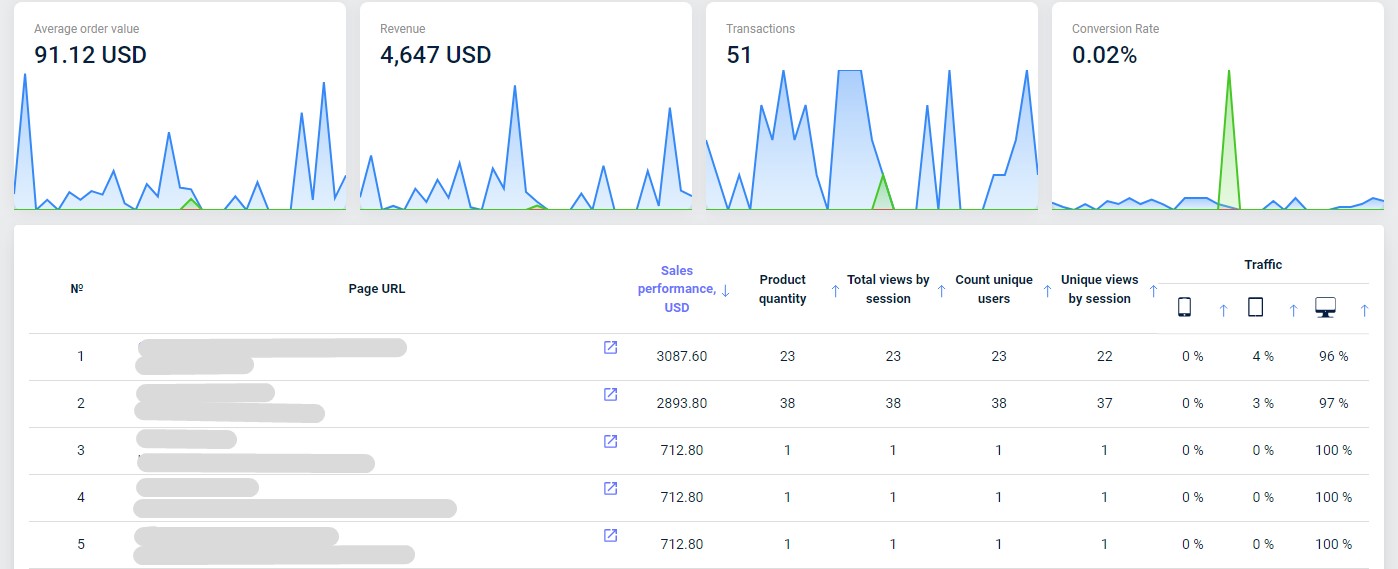Click the Page URL column header
Screen dimensions: 1398x569
pos(377,289)
